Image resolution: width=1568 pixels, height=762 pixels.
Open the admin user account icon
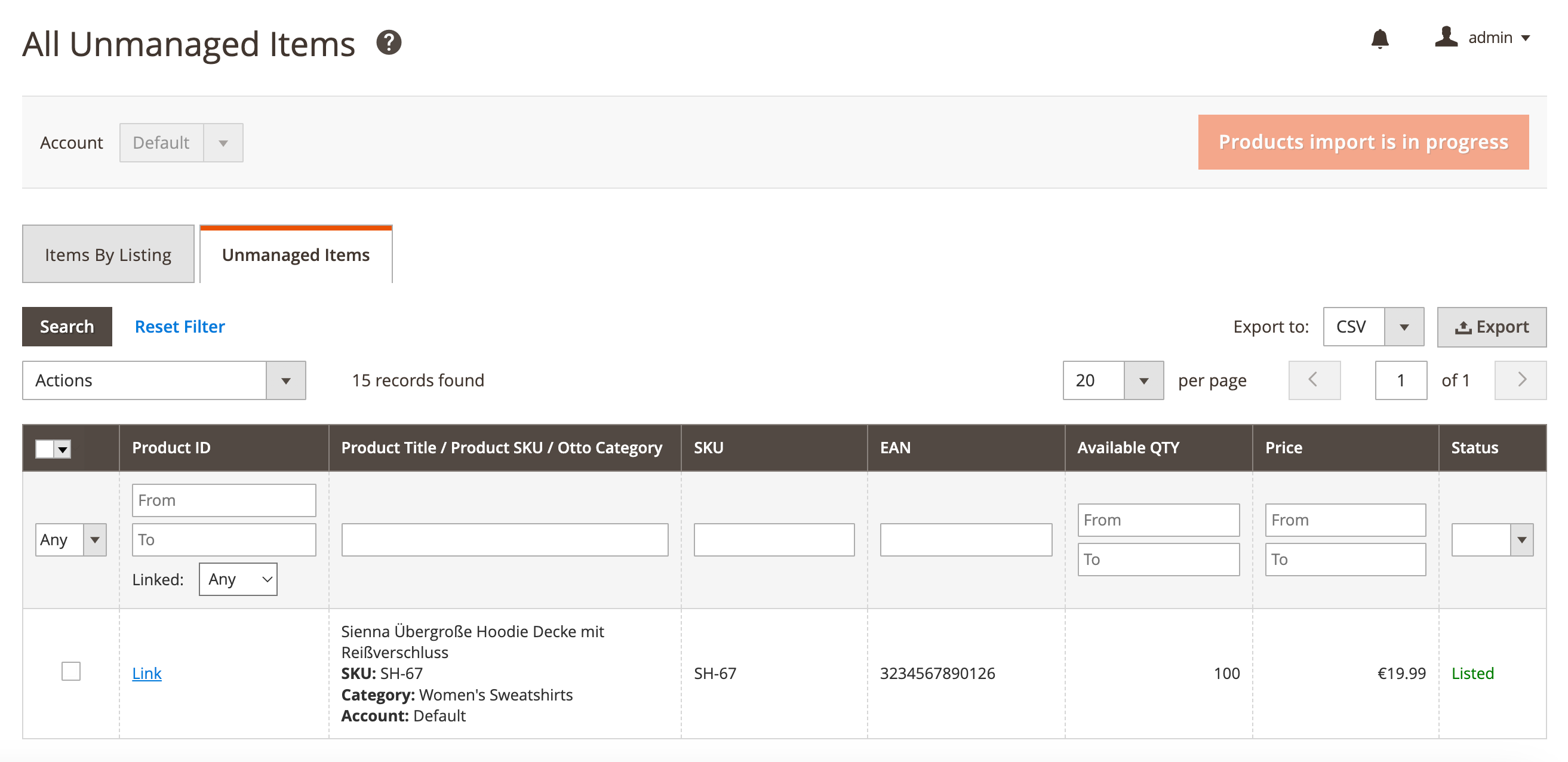point(1446,36)
